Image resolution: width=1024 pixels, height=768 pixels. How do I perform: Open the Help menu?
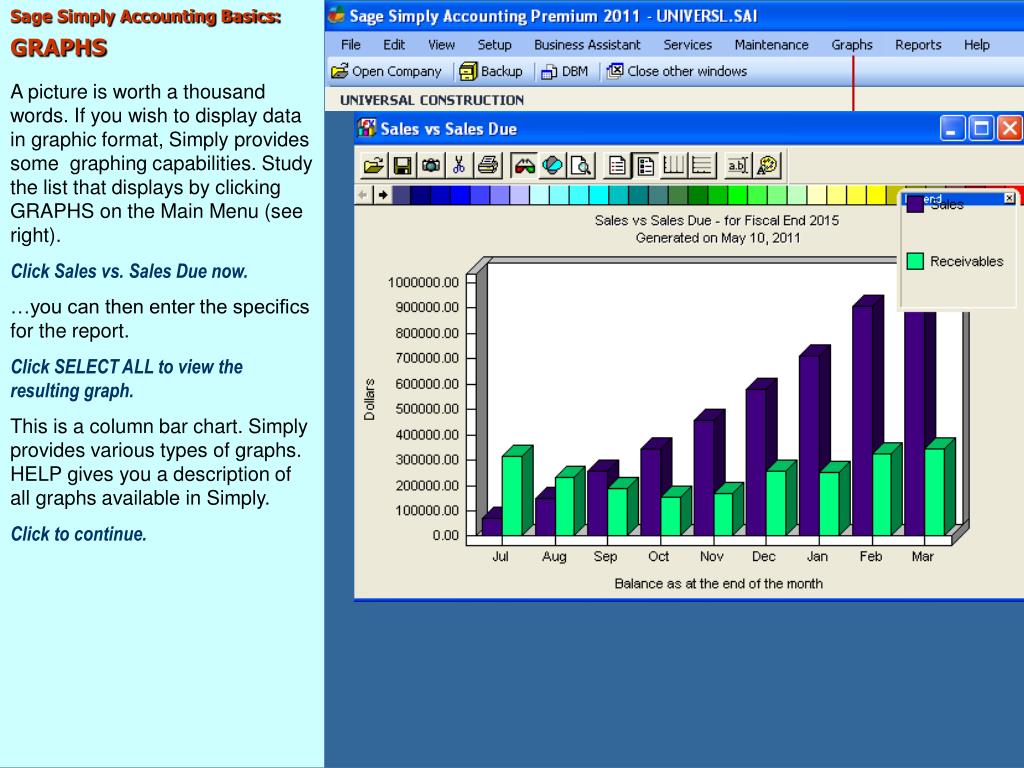[x=976, y=44]
